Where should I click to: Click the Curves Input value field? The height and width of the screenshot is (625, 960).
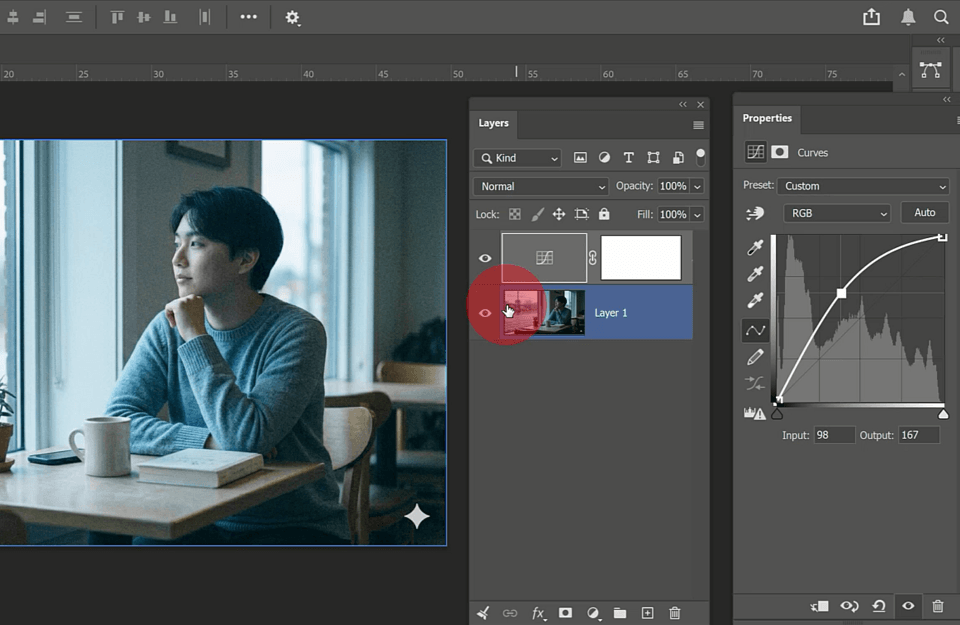point(834,435)
